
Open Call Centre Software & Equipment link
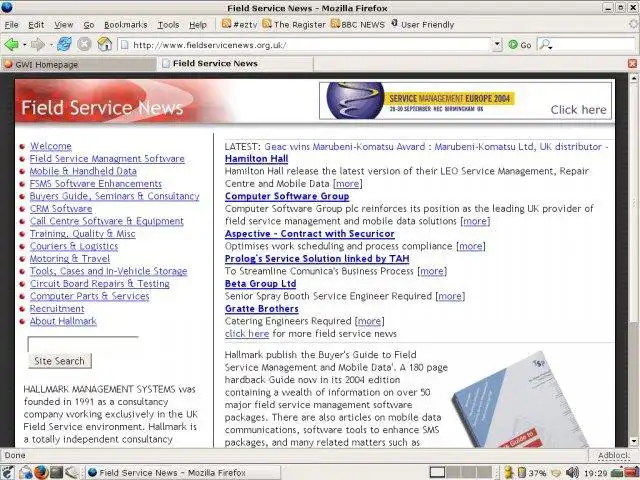click(x=107, y=221)
